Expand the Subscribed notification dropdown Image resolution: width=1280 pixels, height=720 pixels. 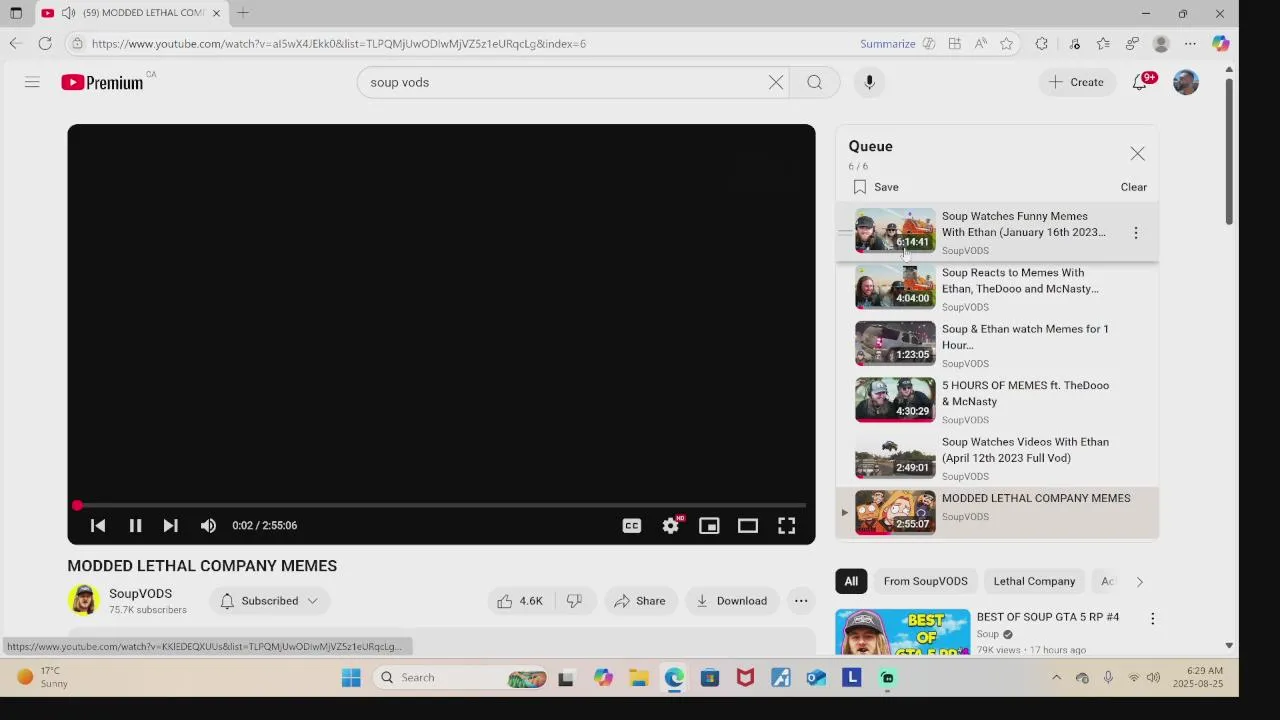coord(270,601)
